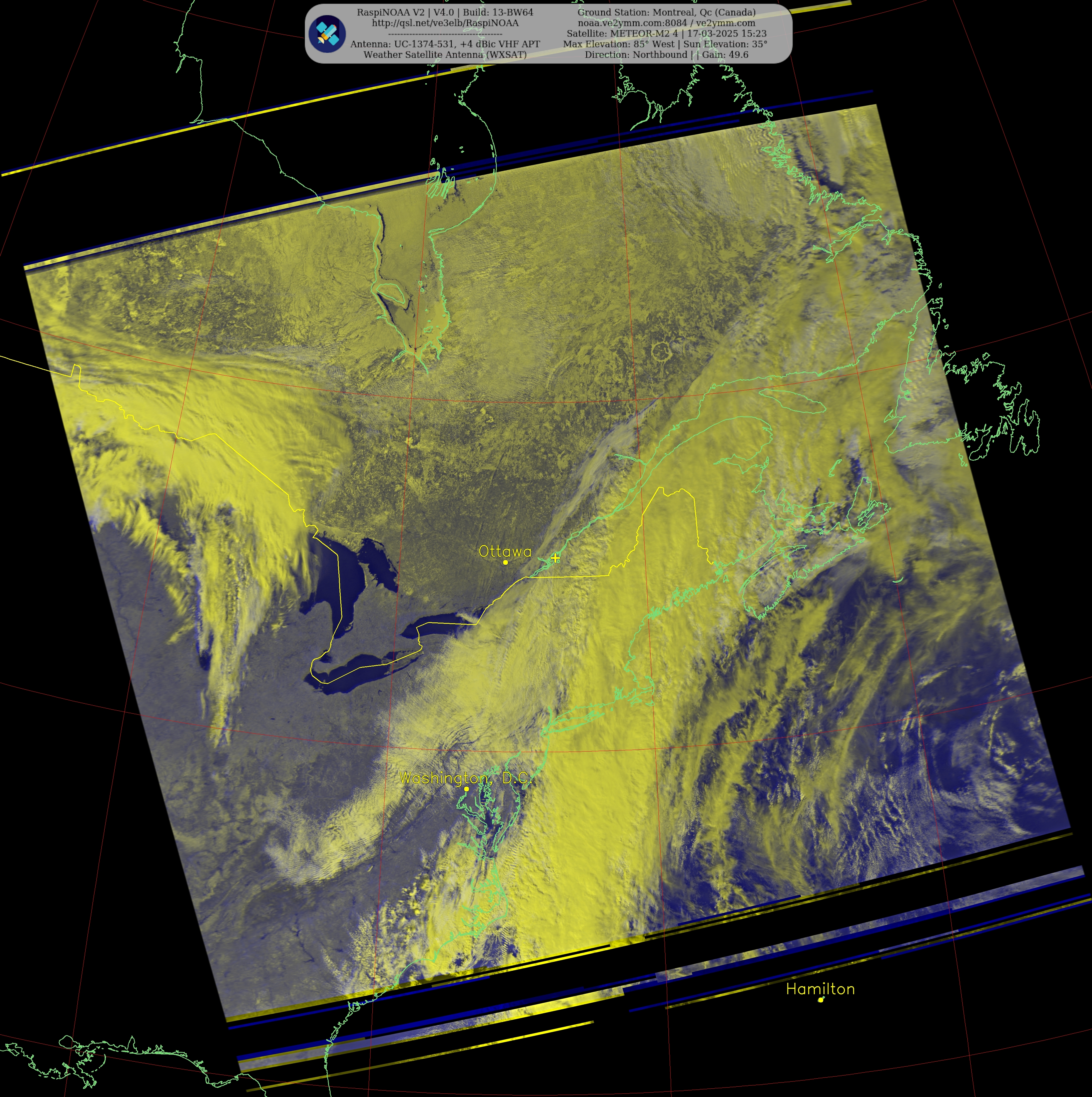Click the Washington, D.C. city label
The image size is (1092, 1097).
tap(465, 778)
